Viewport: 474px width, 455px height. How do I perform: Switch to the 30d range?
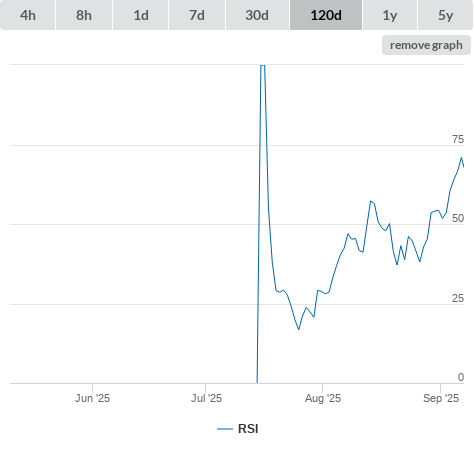point(257,15)
